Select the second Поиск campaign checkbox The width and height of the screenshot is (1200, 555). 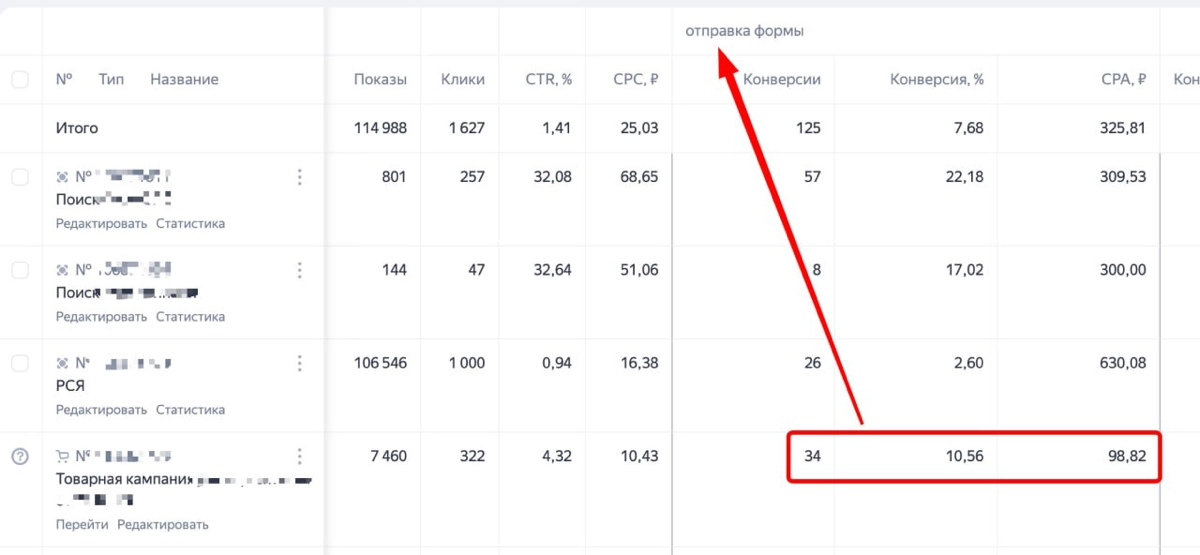coord(20,270)
